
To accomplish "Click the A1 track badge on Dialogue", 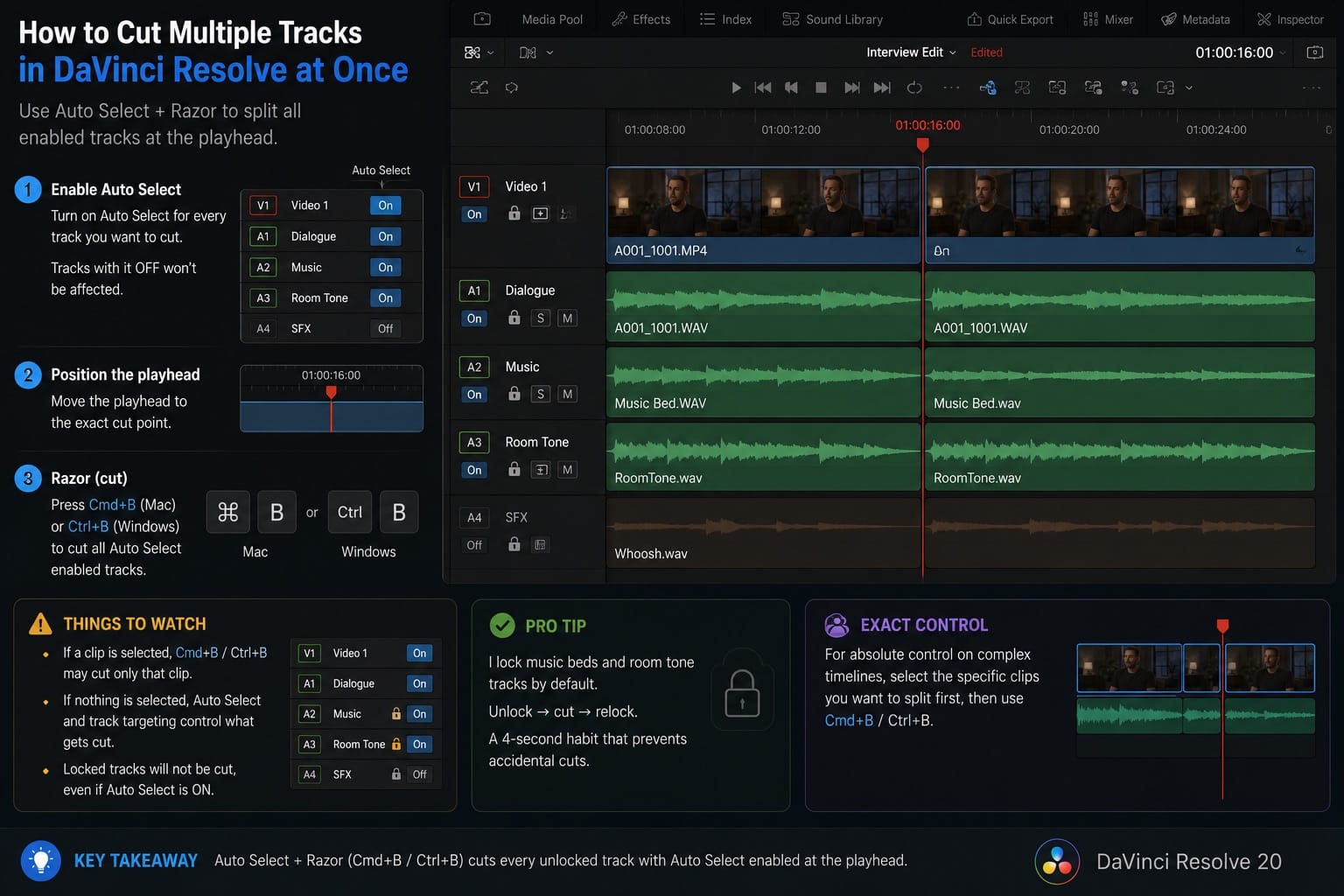I will coord(474,290).
